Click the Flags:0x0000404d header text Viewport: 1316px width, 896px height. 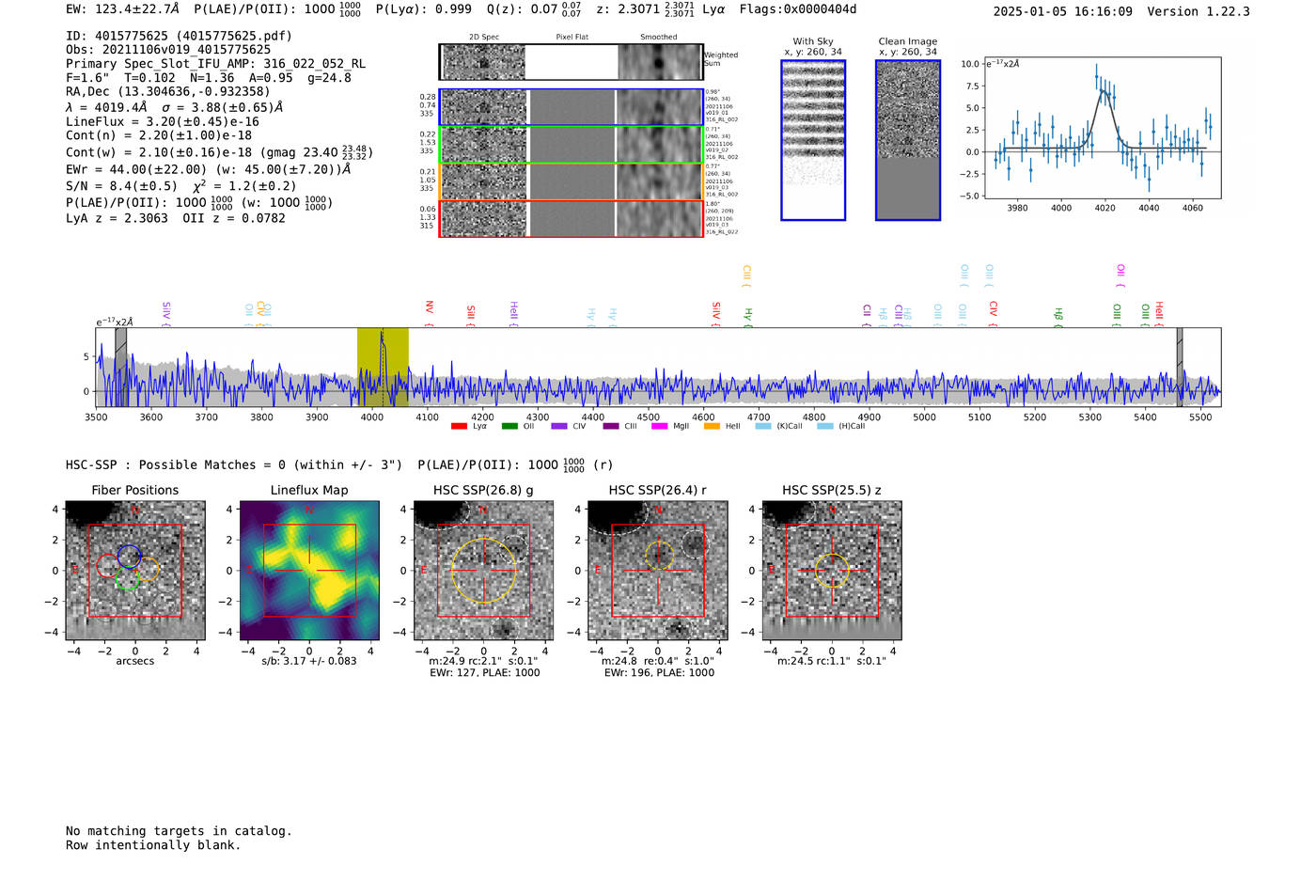coord(797,9)
